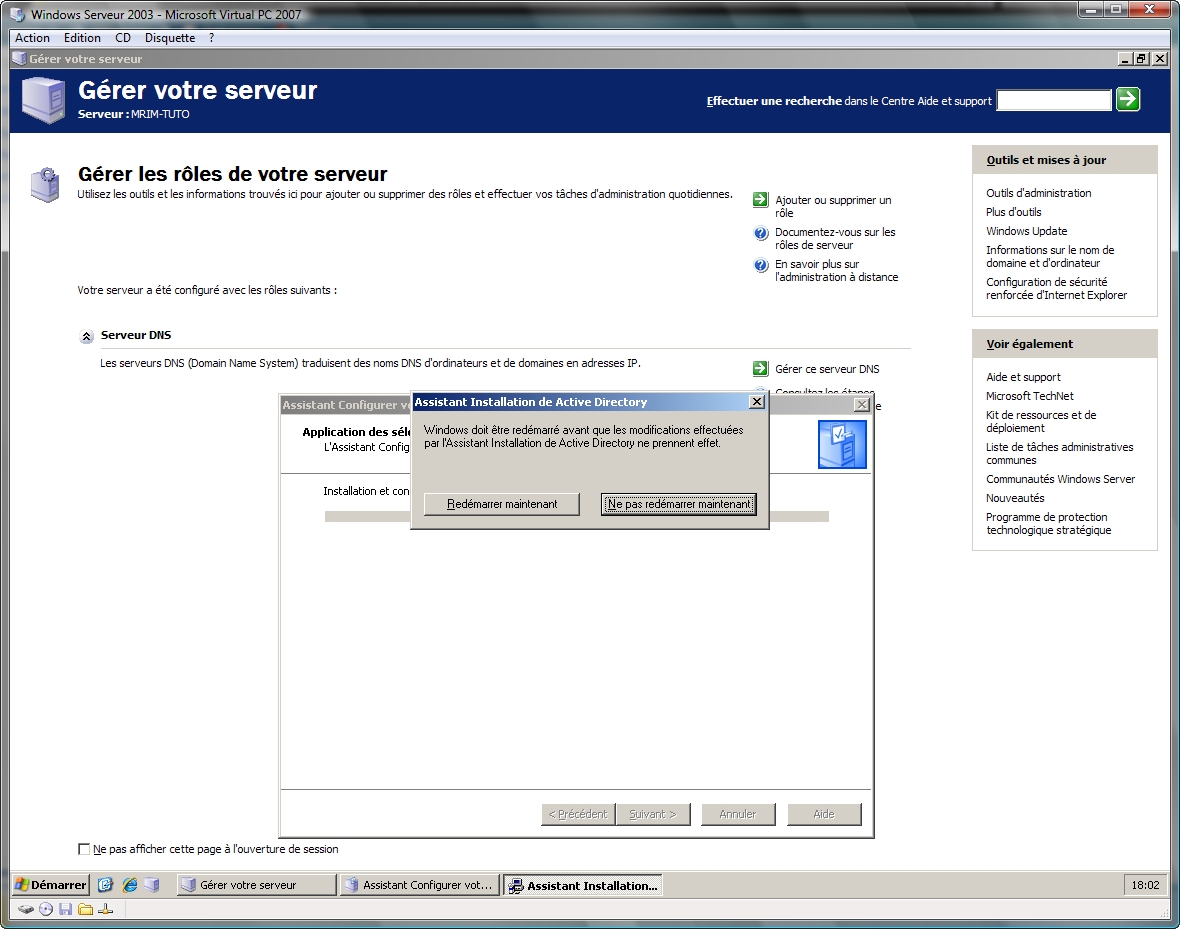Click the green search arrow button
Screen dimensions: 1180x929
(x=1127, y=99)
